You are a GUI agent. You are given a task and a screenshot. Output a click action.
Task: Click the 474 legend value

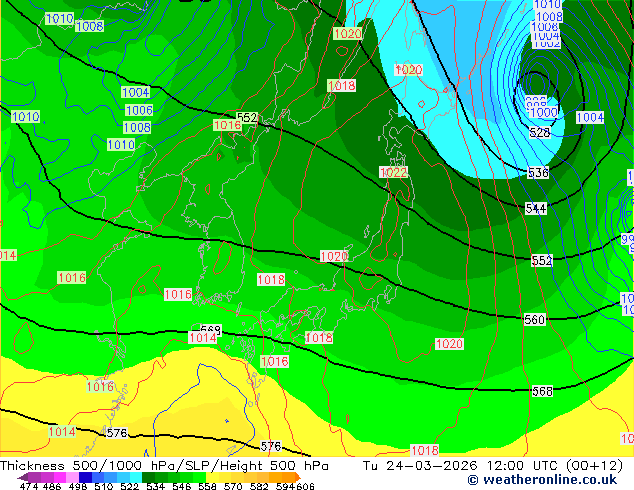(29, 486)
